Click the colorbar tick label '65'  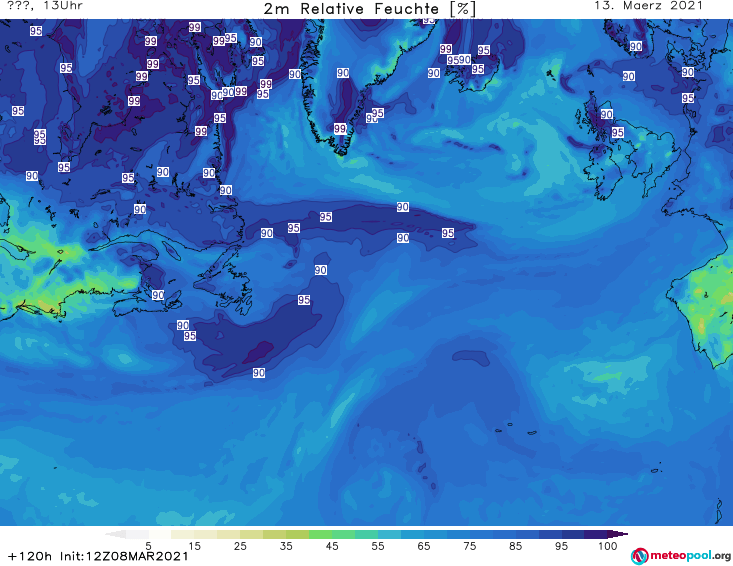pyautogui.click(x=424, y=545)
